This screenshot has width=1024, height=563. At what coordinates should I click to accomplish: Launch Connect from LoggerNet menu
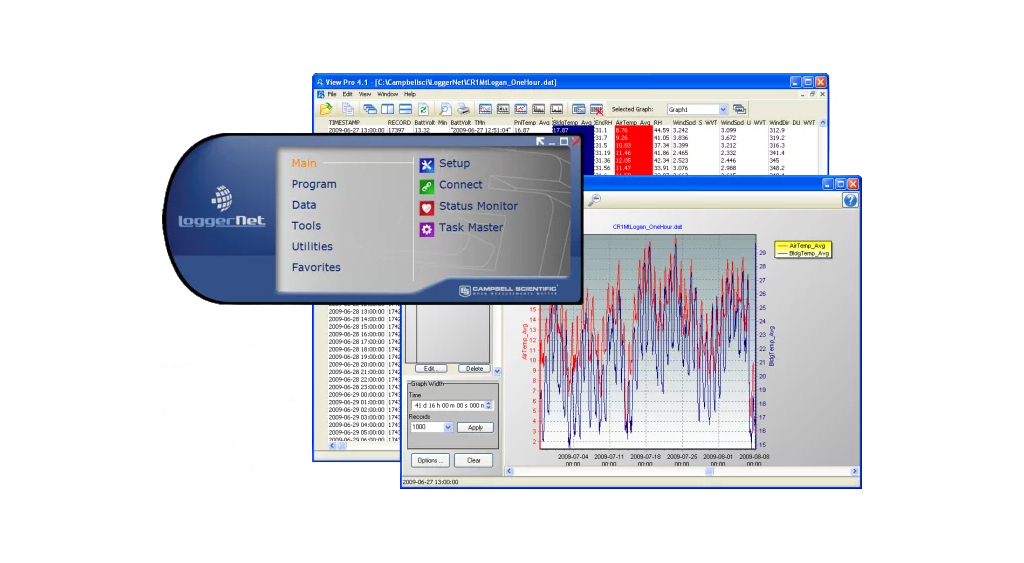(x=460, y=185)
